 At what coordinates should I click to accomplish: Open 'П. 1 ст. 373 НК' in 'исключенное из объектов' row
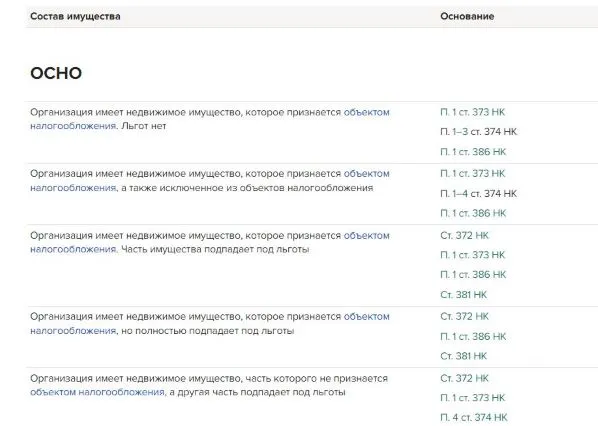(x=472, y=174)
